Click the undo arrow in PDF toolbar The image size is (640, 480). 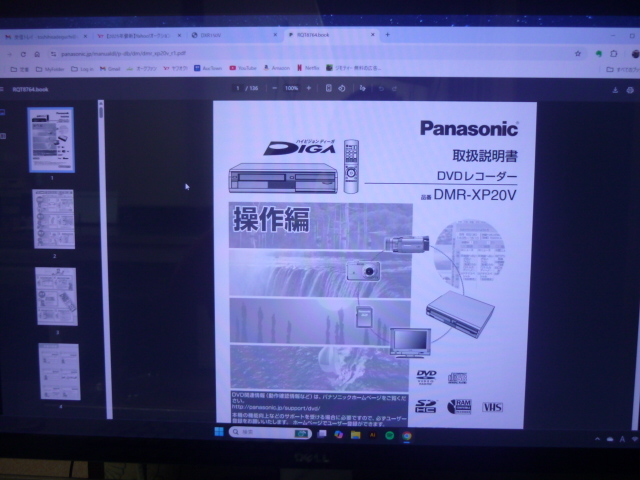(381, 89)
